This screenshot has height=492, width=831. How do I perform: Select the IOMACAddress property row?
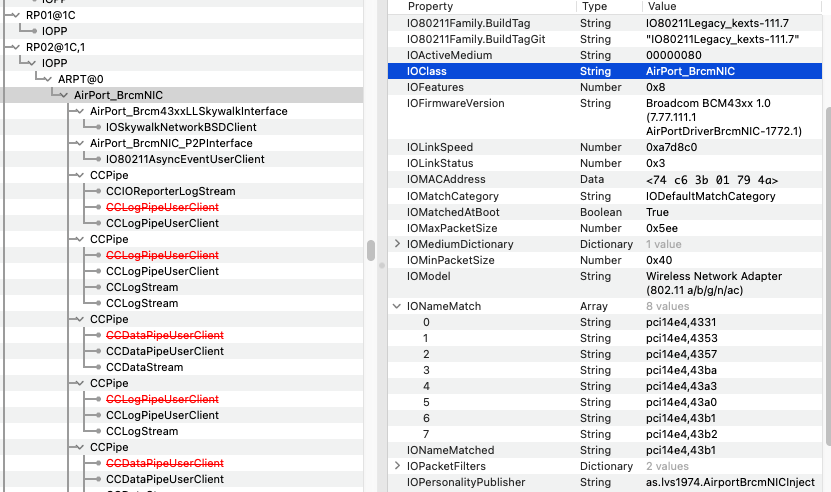pyautogui.click(x=605, y=180)
